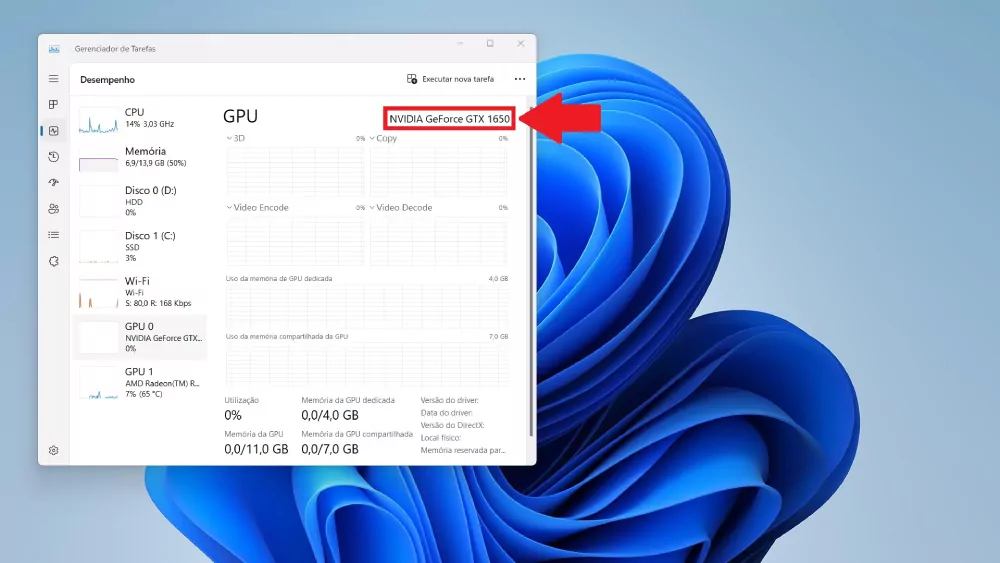
Task: Open the Startup apps gauge icon
Action: tap(53, 183)
